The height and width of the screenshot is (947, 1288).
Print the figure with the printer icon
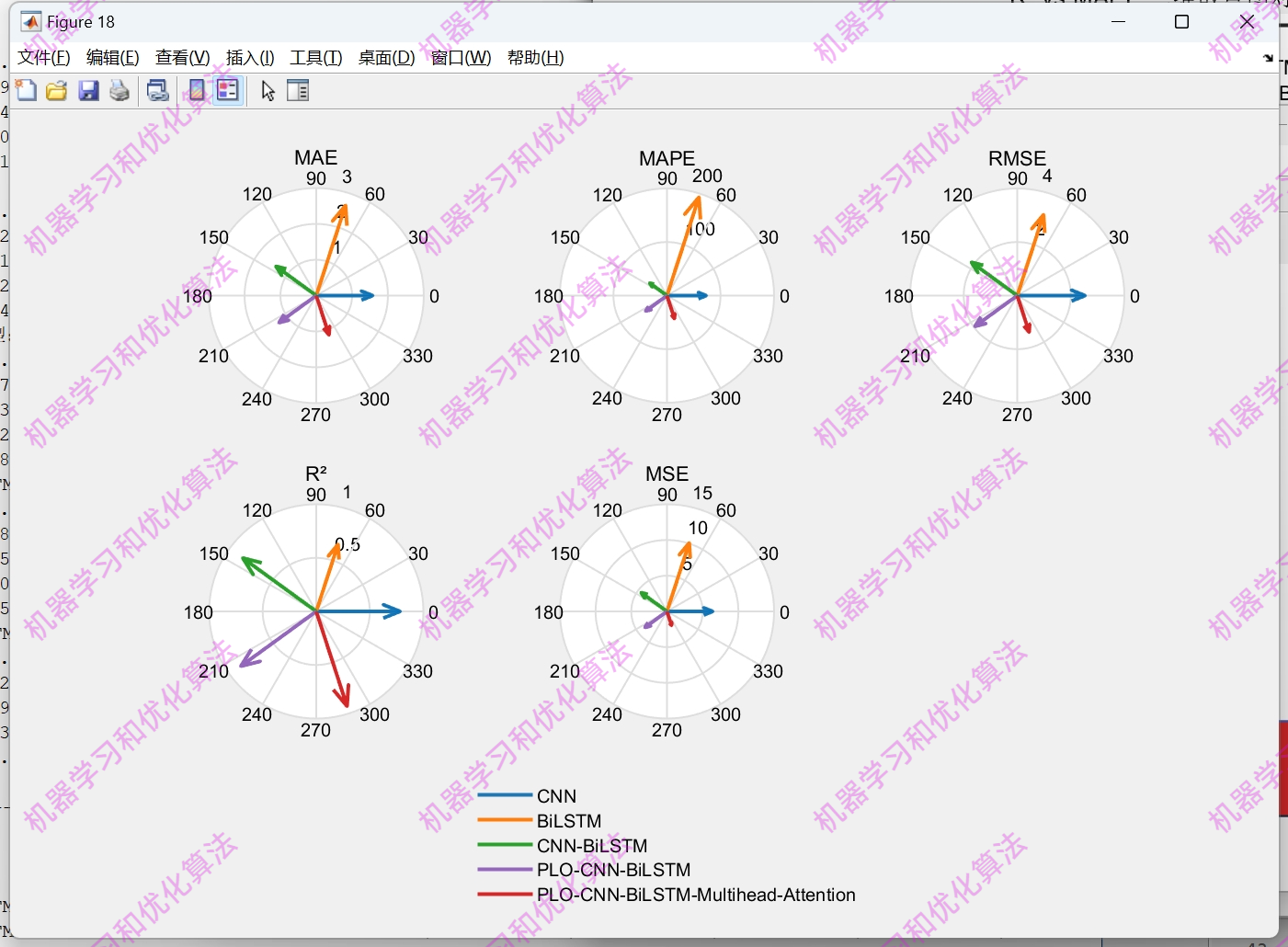(120, 90)
